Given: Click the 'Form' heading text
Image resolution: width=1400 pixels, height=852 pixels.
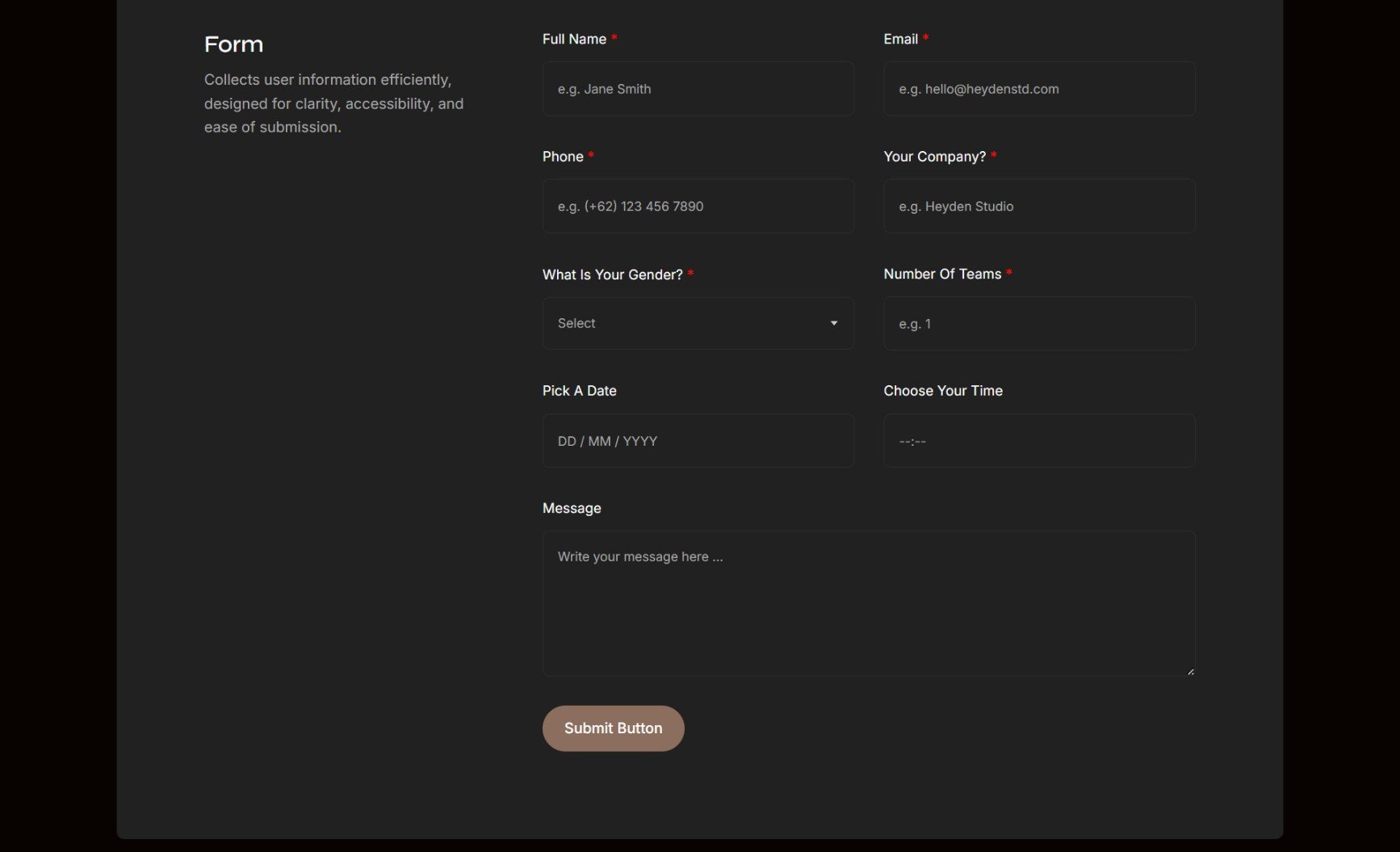Looking at the screenshot, I should pos(233,44).
